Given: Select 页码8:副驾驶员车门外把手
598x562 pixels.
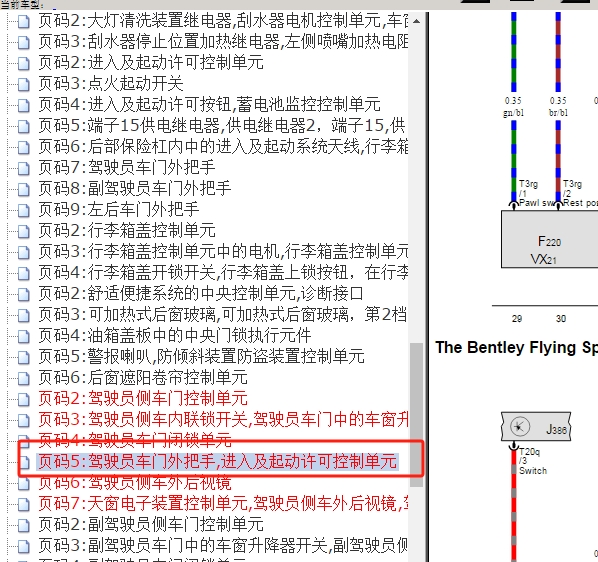Looking at the screenshot, I should 135,188.
